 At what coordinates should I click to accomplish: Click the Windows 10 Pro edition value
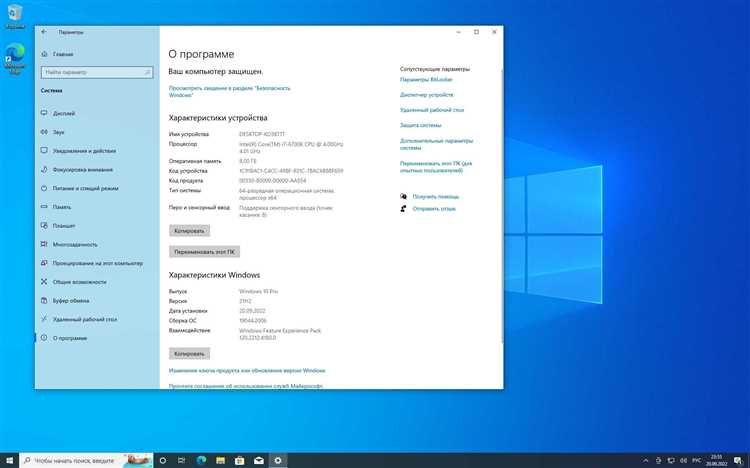[x=258, y=291]
